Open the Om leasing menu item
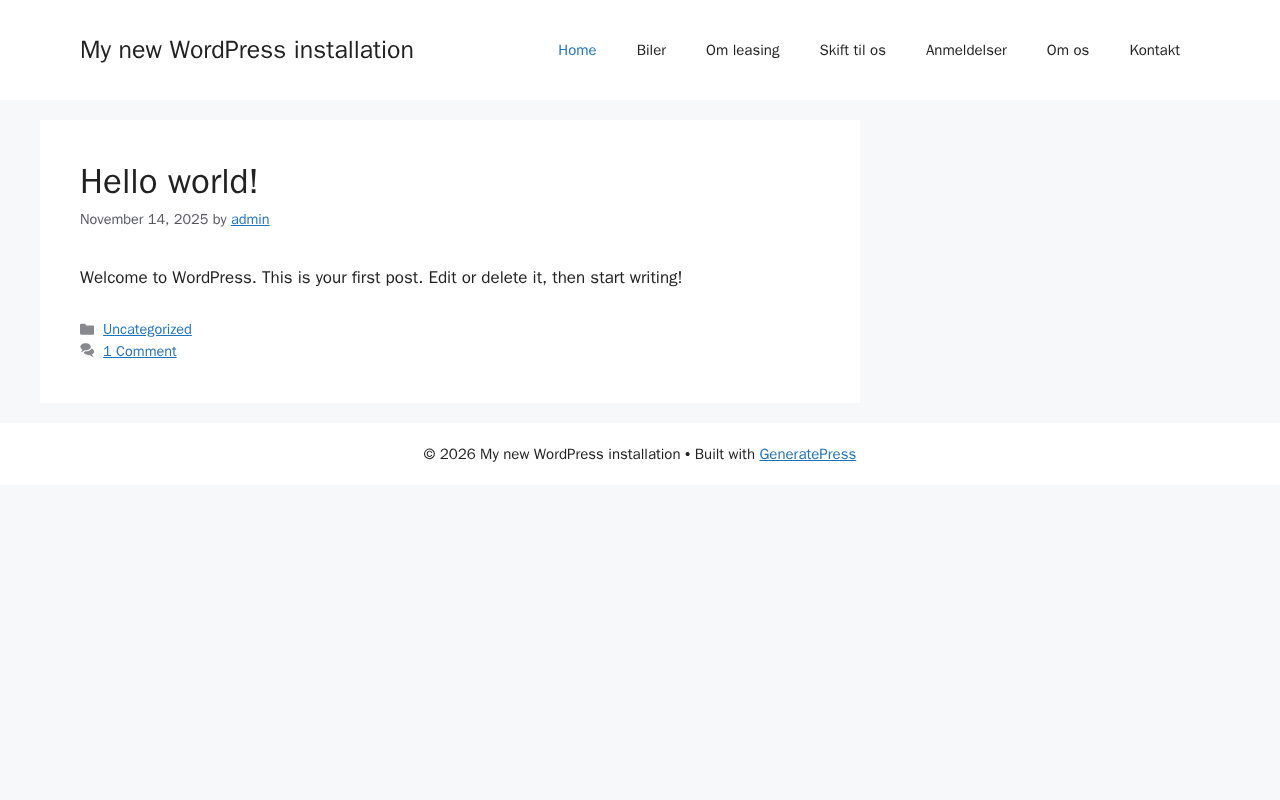Viewport: 1280px width, 800px height. 742,50
